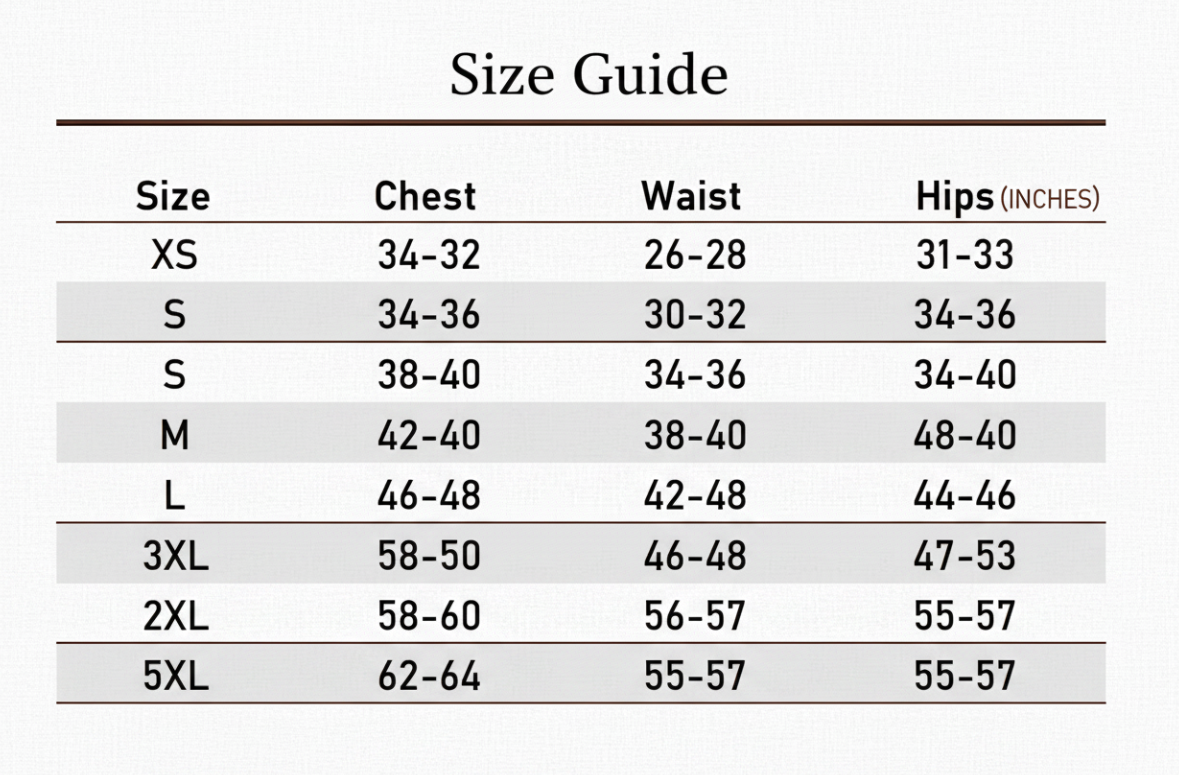This screenshot has height=775, width=1179.
Task: Select the L size row label
Action: pos(174,495)
